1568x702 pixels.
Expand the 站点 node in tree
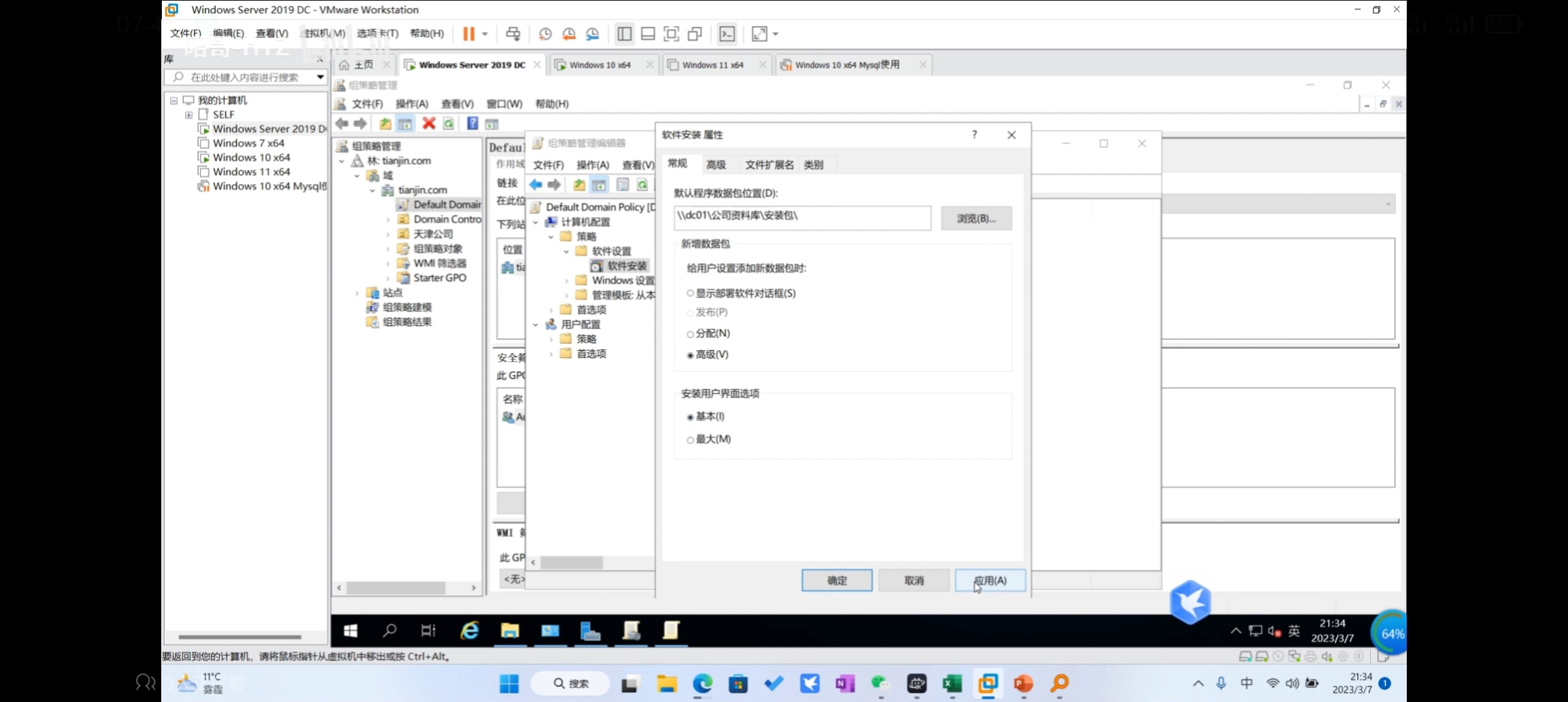tap(357, 293)
